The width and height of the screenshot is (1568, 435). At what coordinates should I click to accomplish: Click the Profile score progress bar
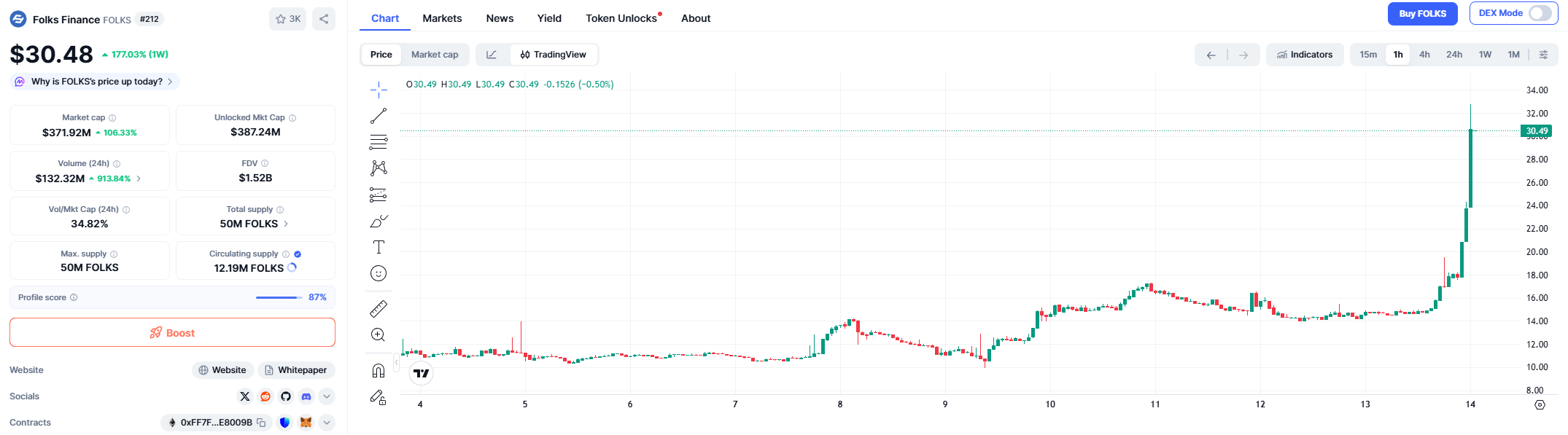click(279, 297)
